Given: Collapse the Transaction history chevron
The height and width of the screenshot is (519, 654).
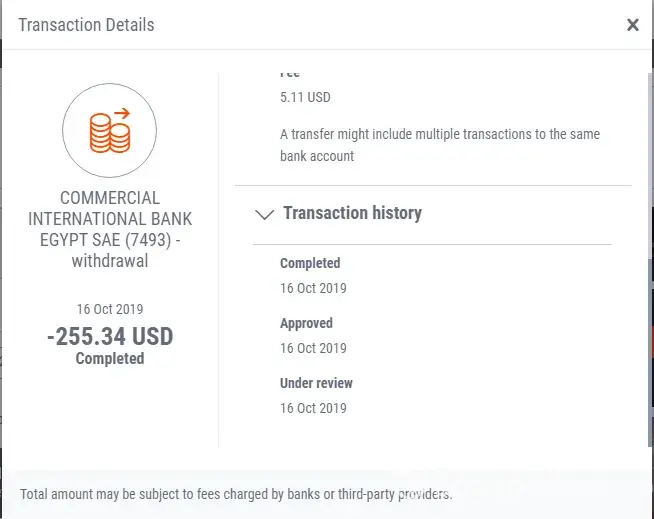Looking at the screenshot, I should point(265,214).
